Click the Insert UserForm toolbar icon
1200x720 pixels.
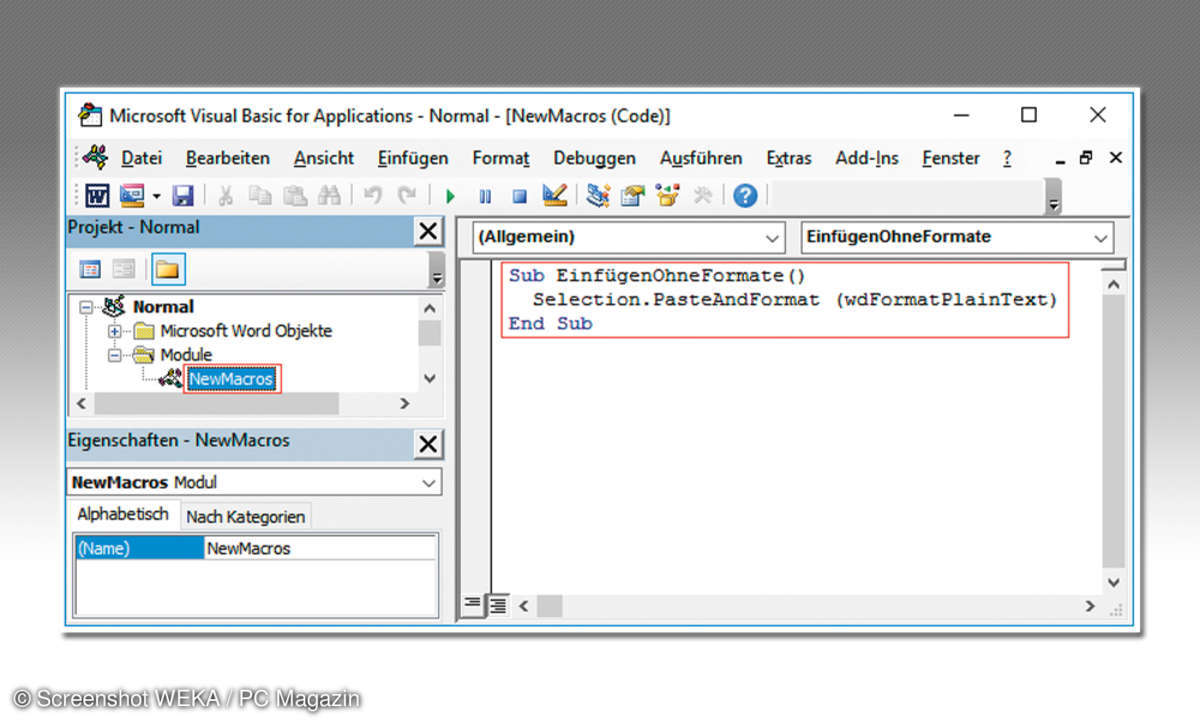[132, 195]
